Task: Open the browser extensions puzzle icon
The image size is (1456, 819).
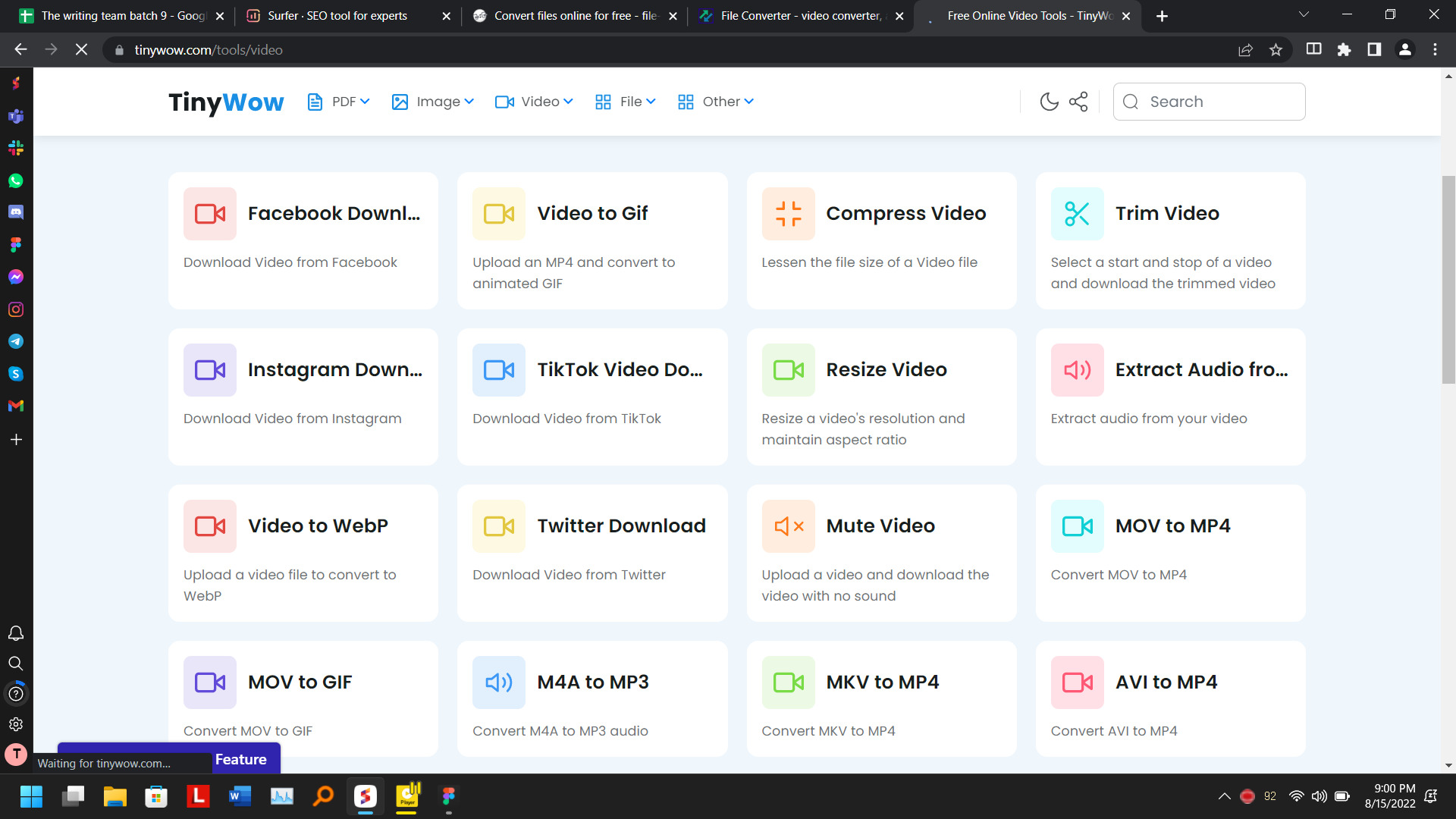Action: [1344, 50]
